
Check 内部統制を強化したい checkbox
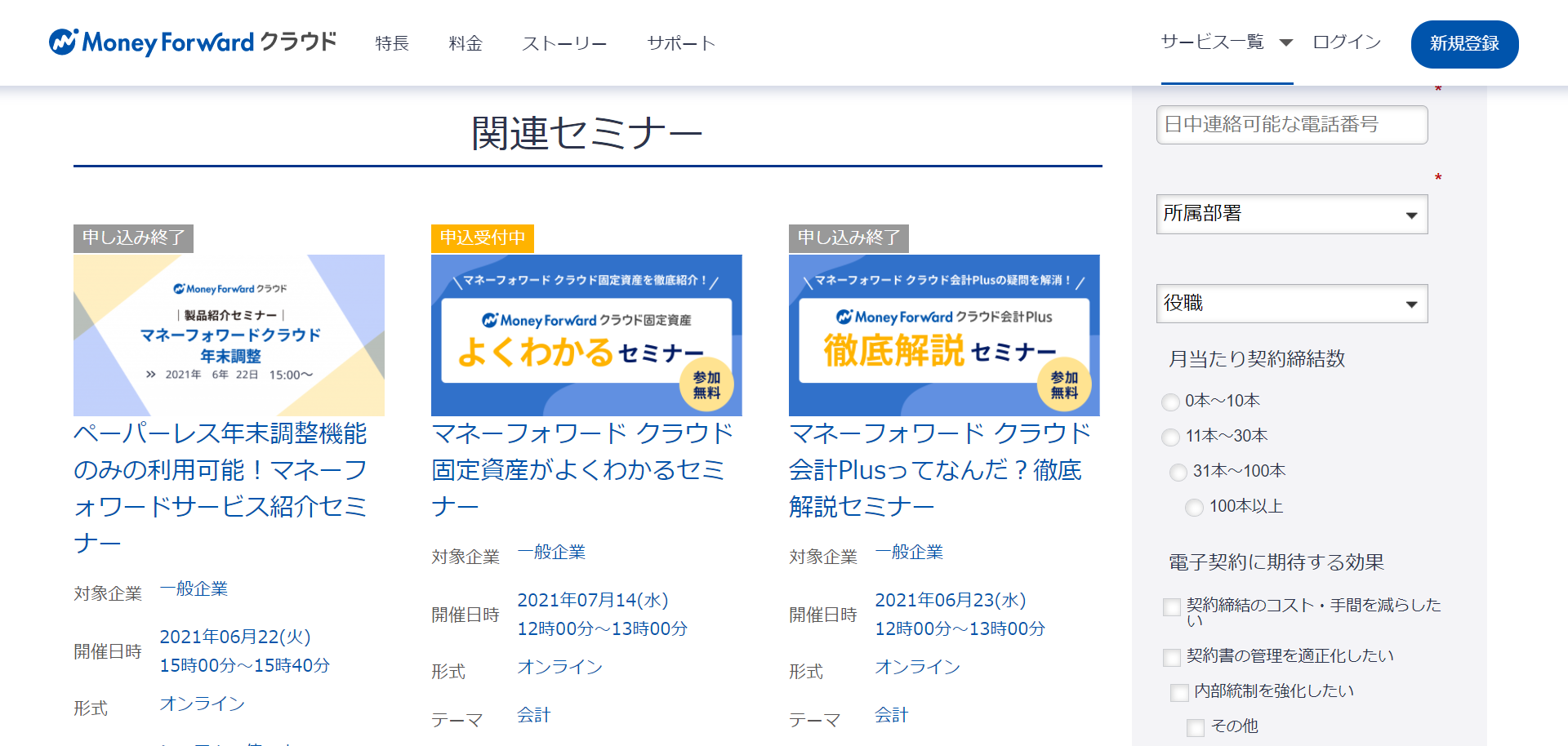[x=1179, y=693]
